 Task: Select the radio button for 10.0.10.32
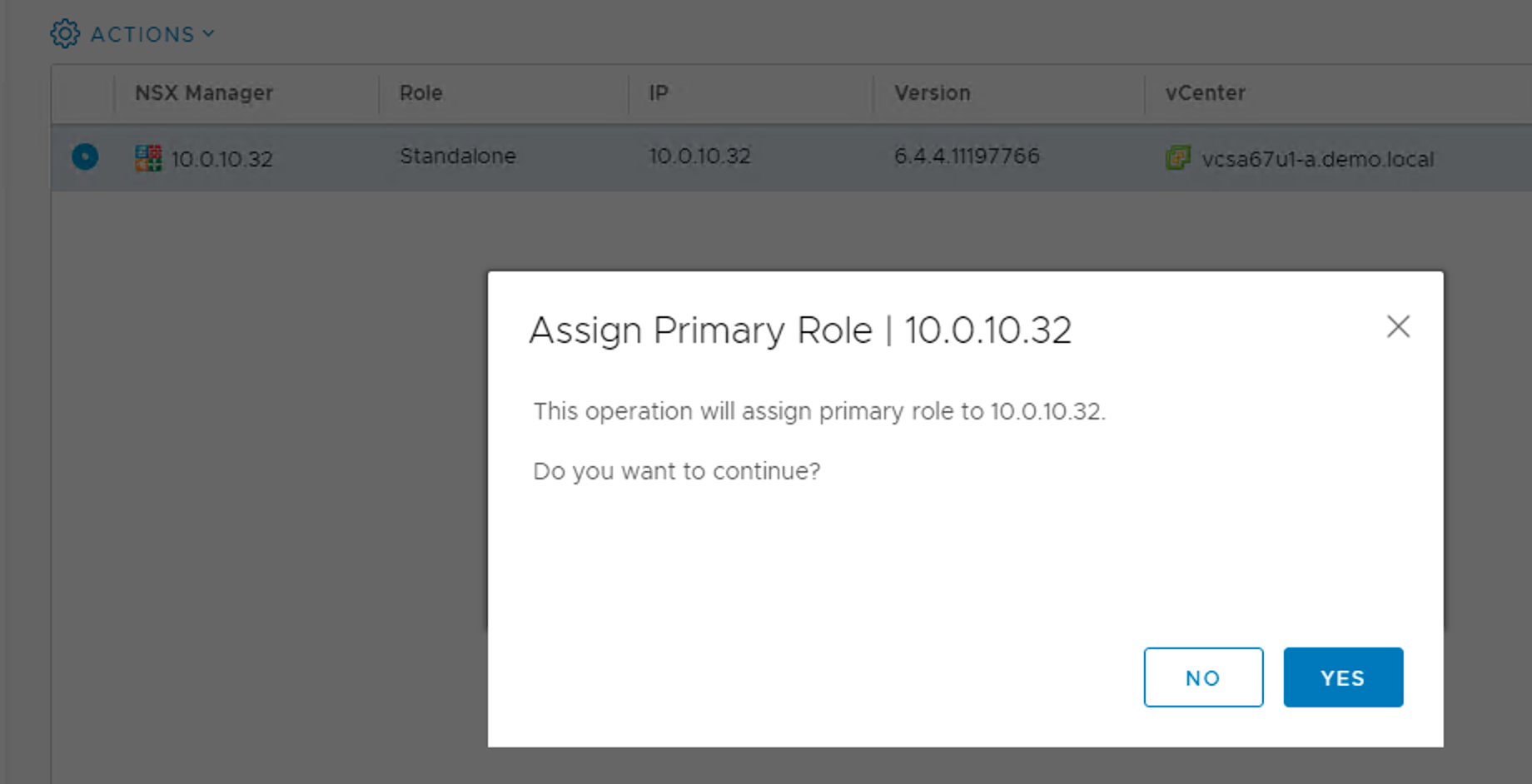pos(85,156)
